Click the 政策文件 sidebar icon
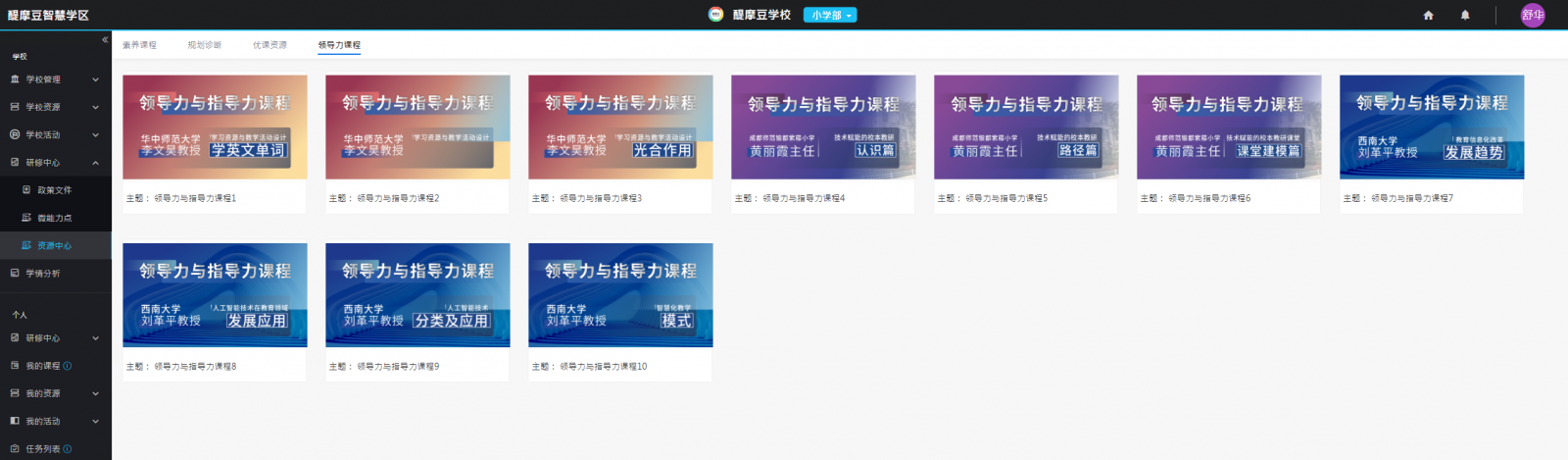 (26, 190)
